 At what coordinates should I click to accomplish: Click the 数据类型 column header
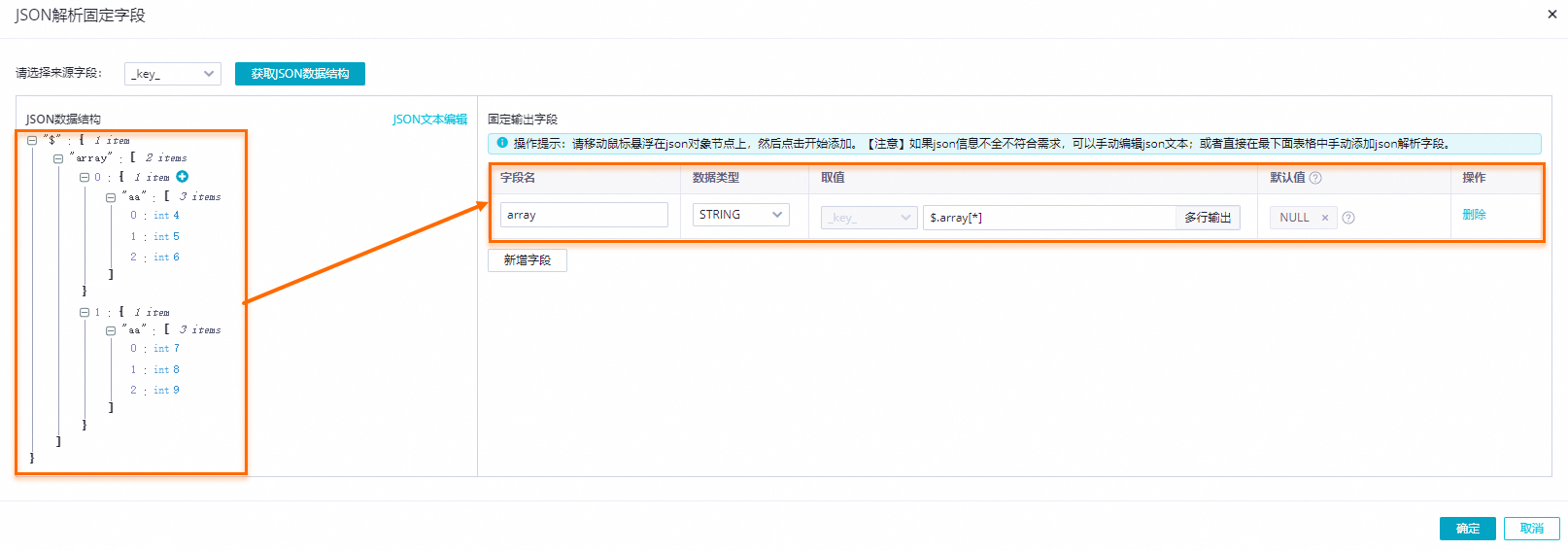point(716,178)
